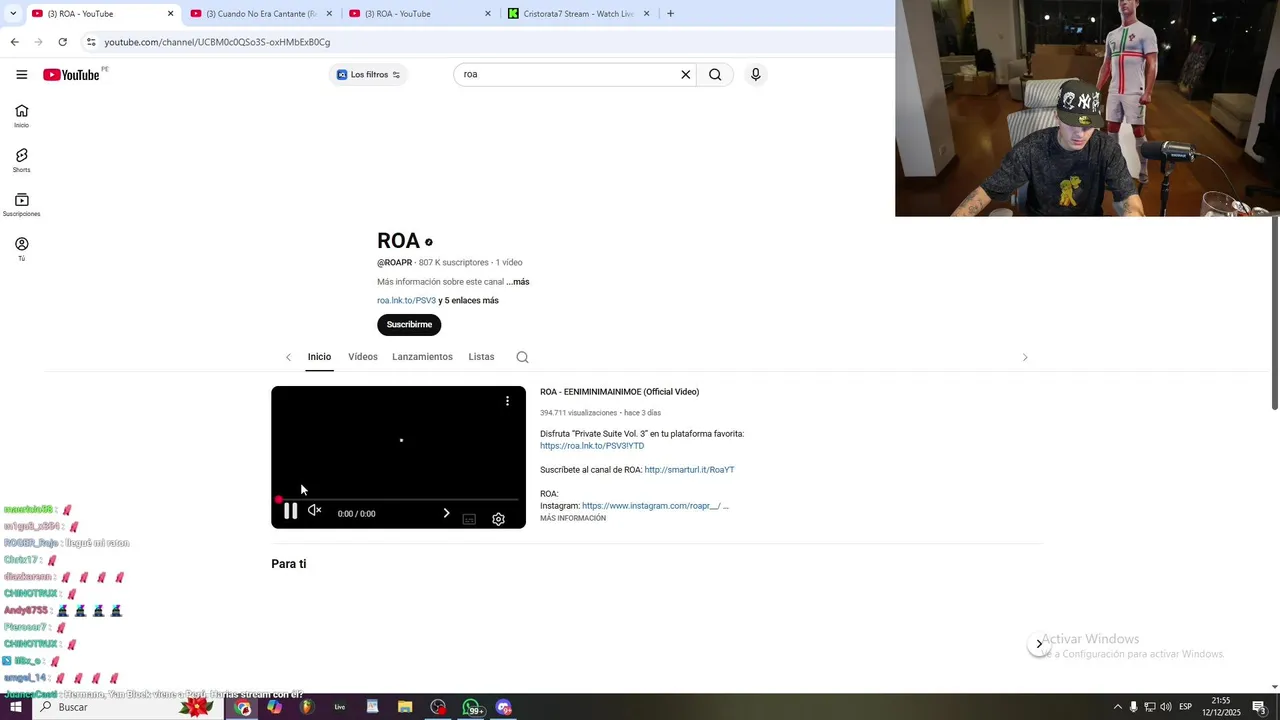Image resolution: width=1280 pixels, height=720 pixels.
Task: Open the roa.lnk.to/PSV3 channel link
Action: click(406, 301)
